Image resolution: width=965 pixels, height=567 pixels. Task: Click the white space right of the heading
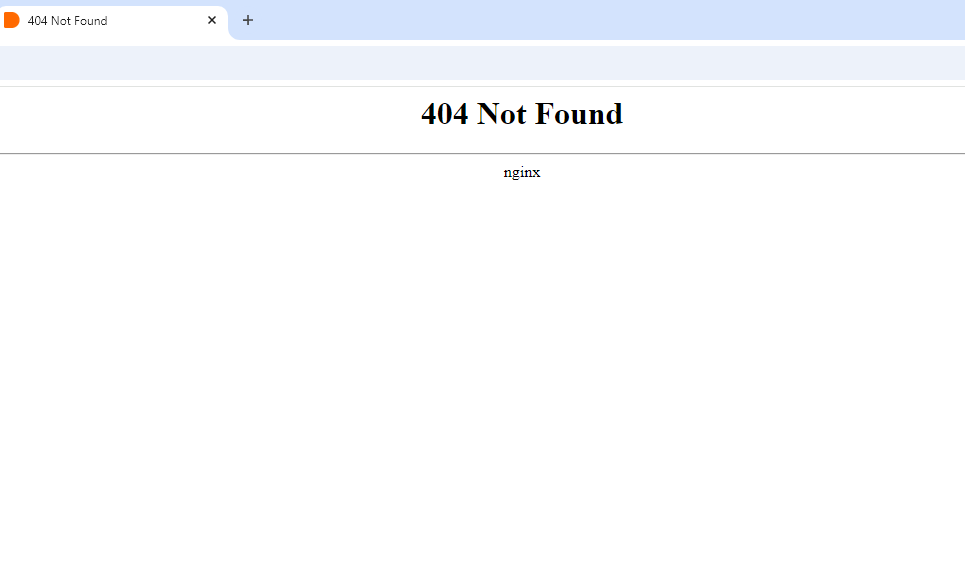795,114
